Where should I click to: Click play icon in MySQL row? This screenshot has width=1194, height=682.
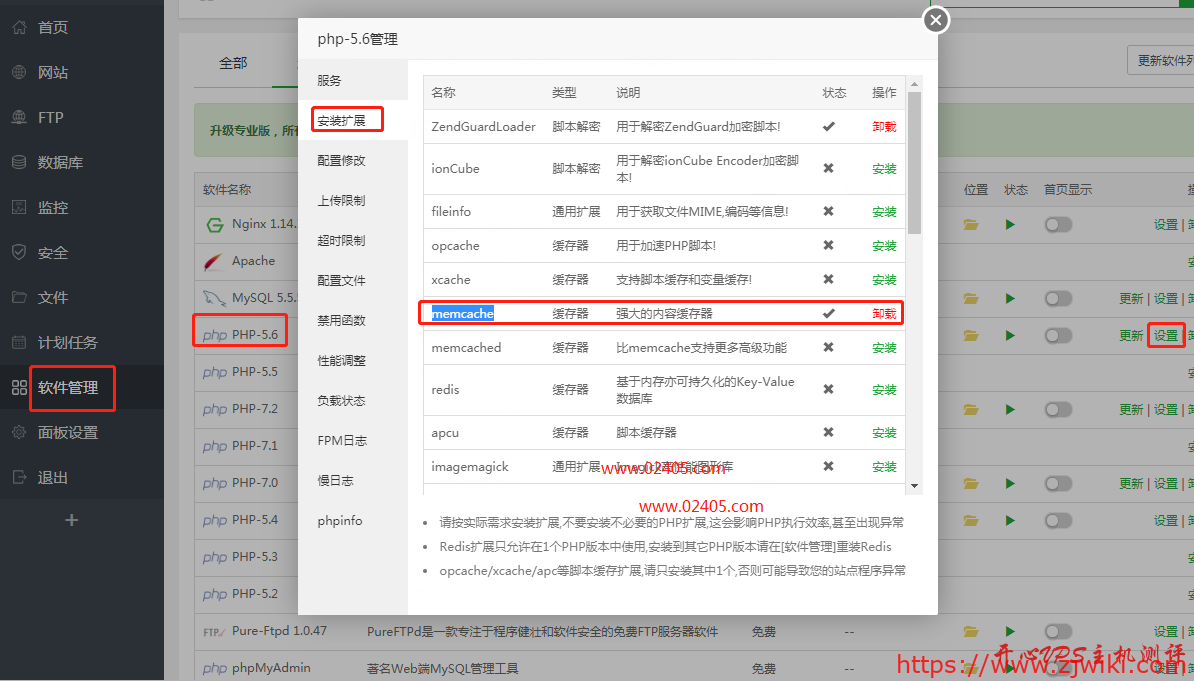tap(1010, 298)
